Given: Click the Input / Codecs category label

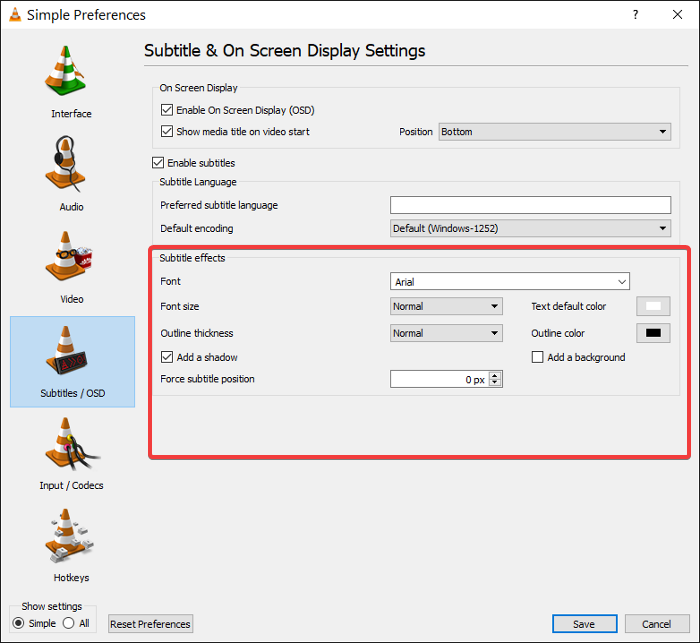Looking at the screenshot, I should click(71, 485).
